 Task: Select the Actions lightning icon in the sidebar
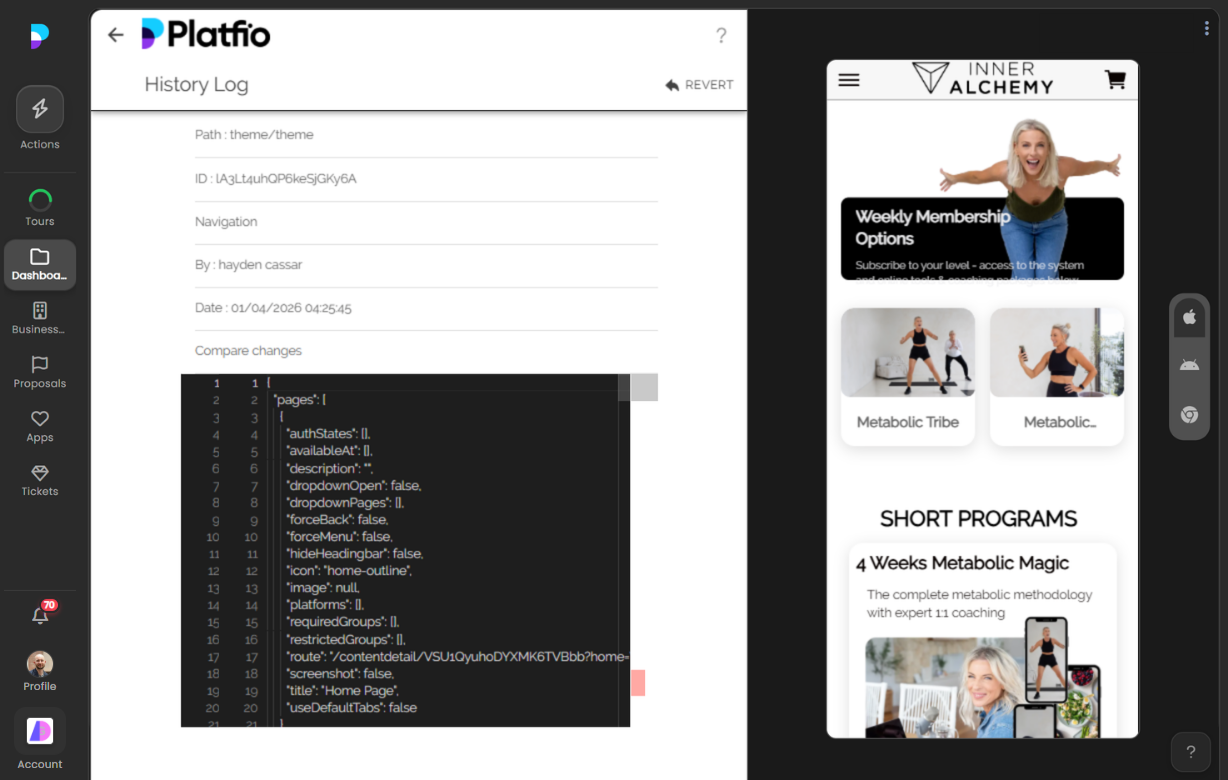click(x=40, y=108)
